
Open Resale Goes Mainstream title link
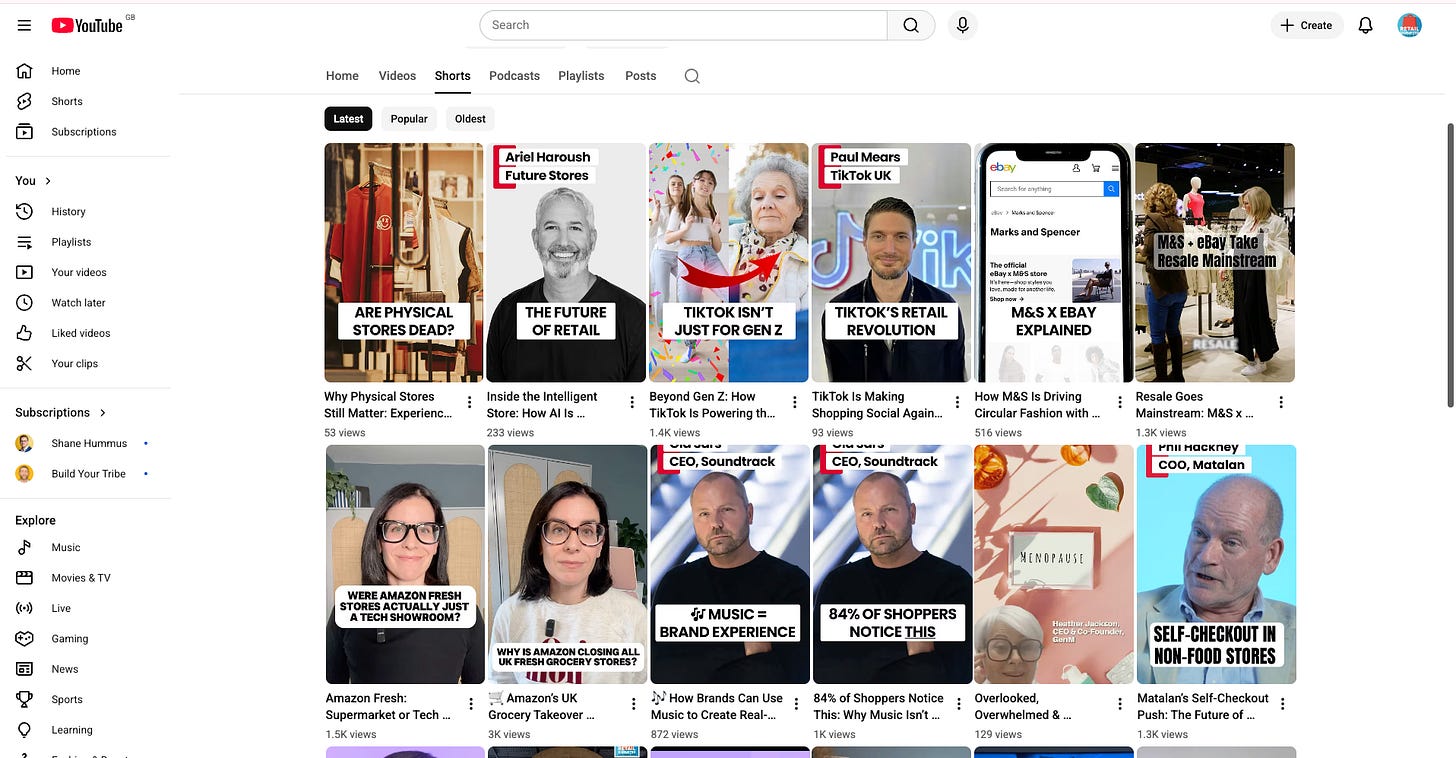click(x=1195, y=405)
